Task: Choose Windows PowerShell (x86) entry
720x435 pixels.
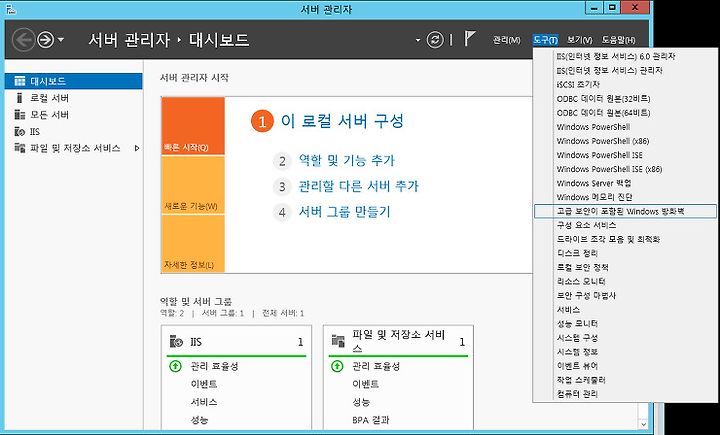Action: click(625, 141)
